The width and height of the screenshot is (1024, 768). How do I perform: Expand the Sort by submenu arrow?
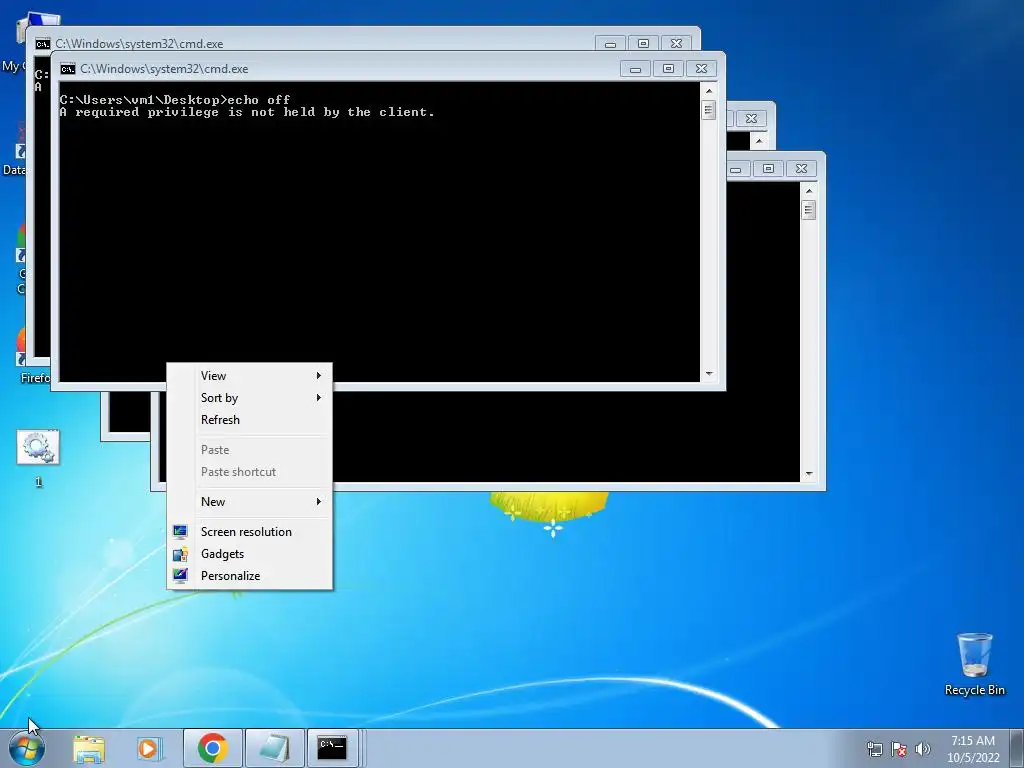point(319,398)
